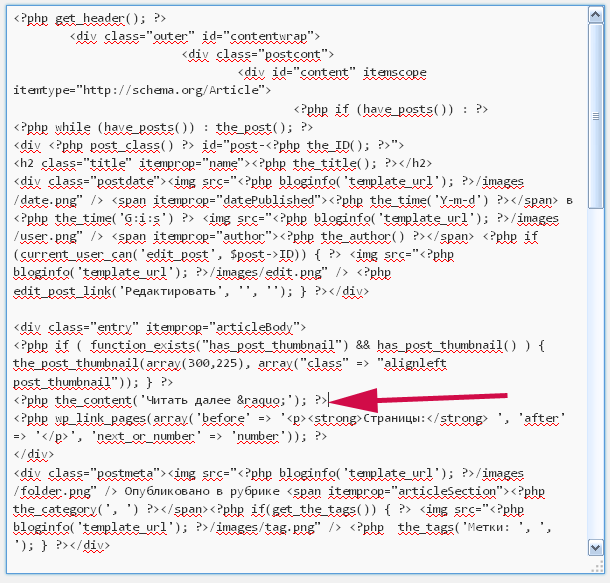The image size is (610, 583).
Task: Click 'alignleft' class value text
Action: pyautogui.click(x=415, y=363)
